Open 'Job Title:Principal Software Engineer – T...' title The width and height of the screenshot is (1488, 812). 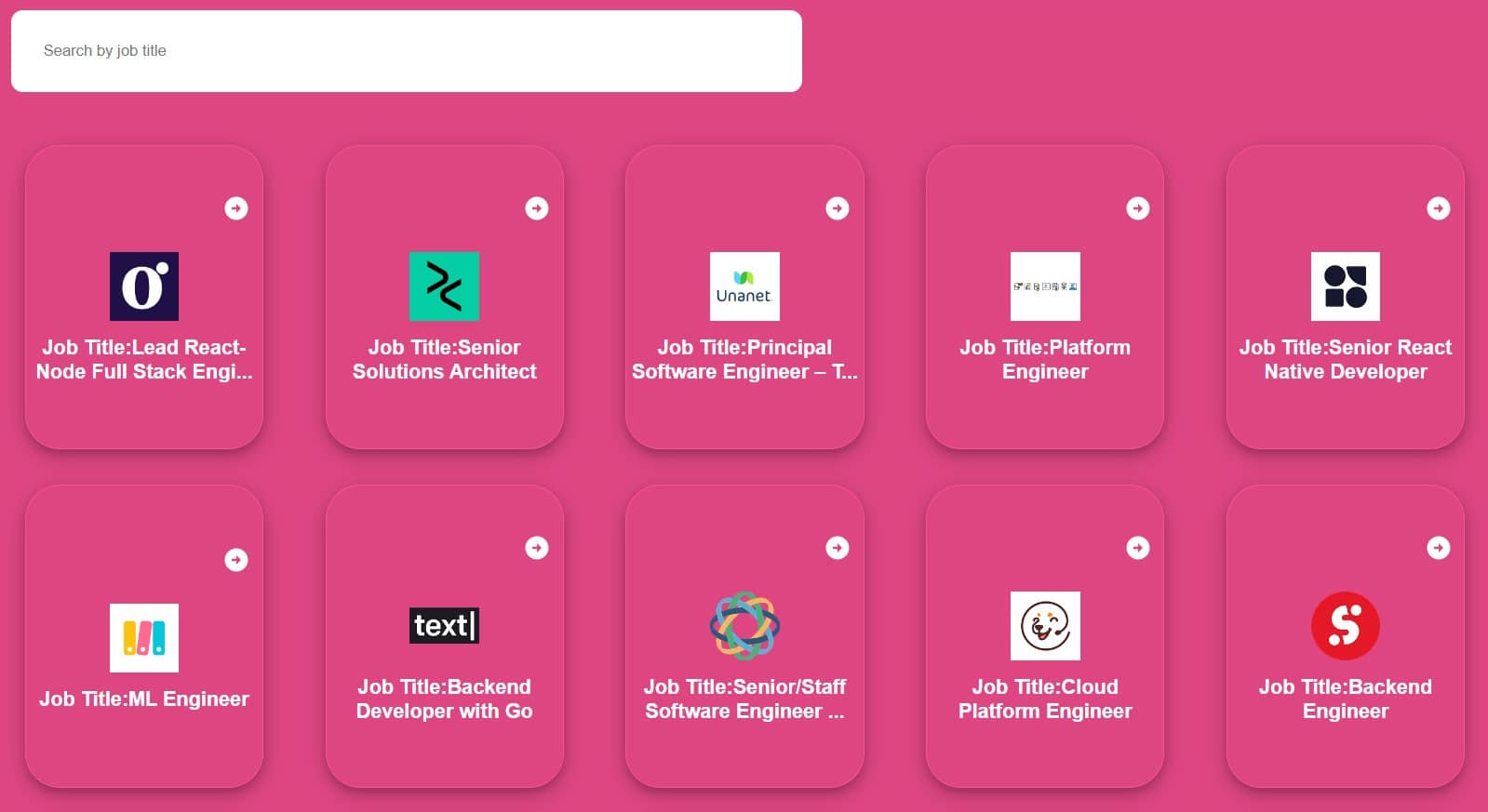click(x=744, y=359)
